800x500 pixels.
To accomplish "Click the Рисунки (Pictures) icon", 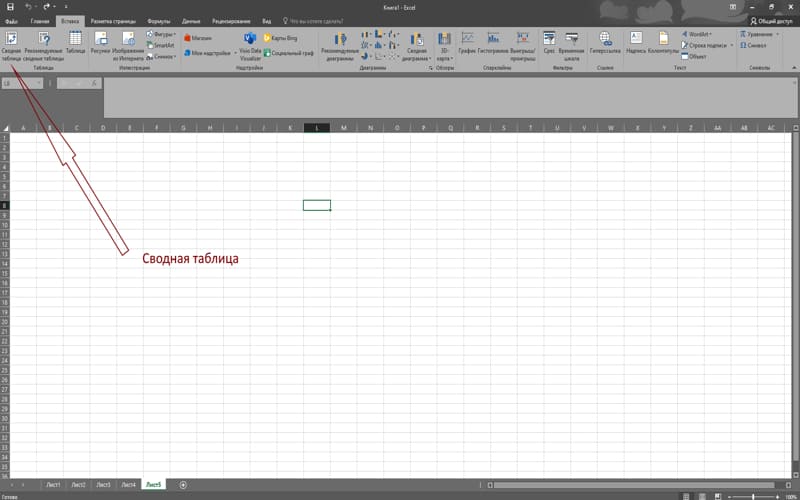I will tap(101, 38).
